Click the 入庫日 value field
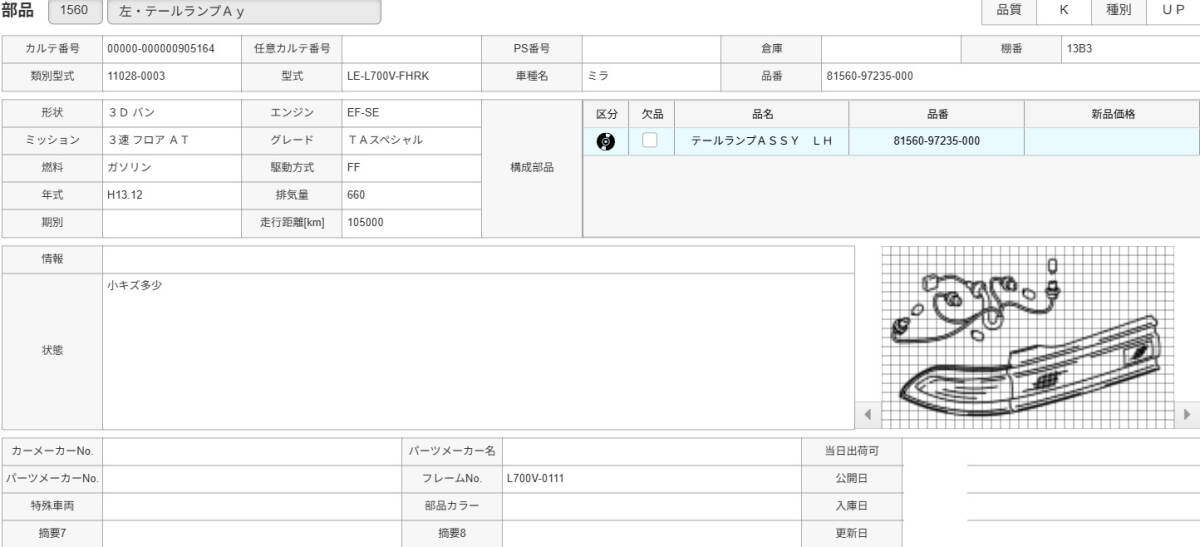1200x547 pixels. click(1051, 506)
